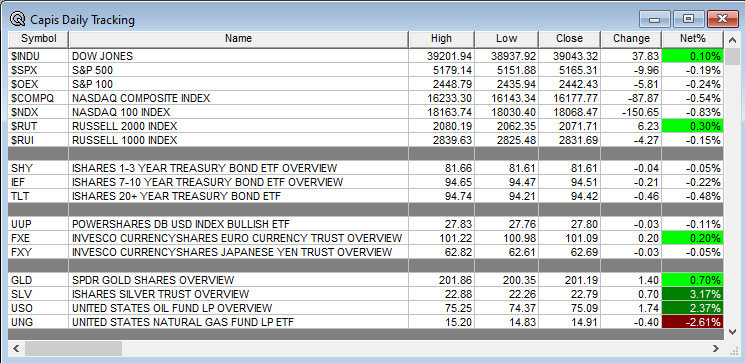The height and width of the screenshot is (363, 745).
Task: Click the DOW JONES name cell
Action: pos(239,56)
